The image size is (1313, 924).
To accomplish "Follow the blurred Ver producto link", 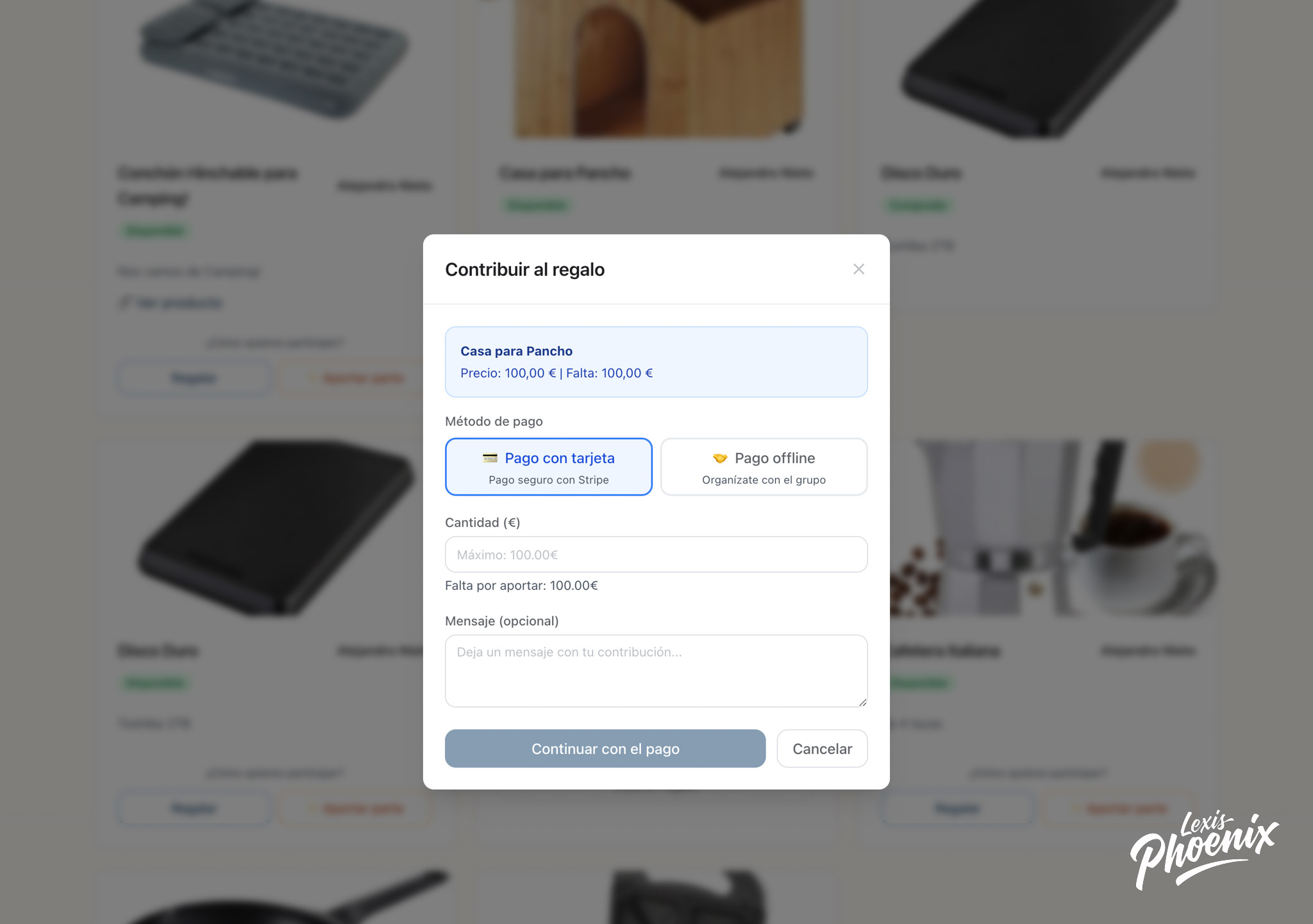I will pos(172,303).
